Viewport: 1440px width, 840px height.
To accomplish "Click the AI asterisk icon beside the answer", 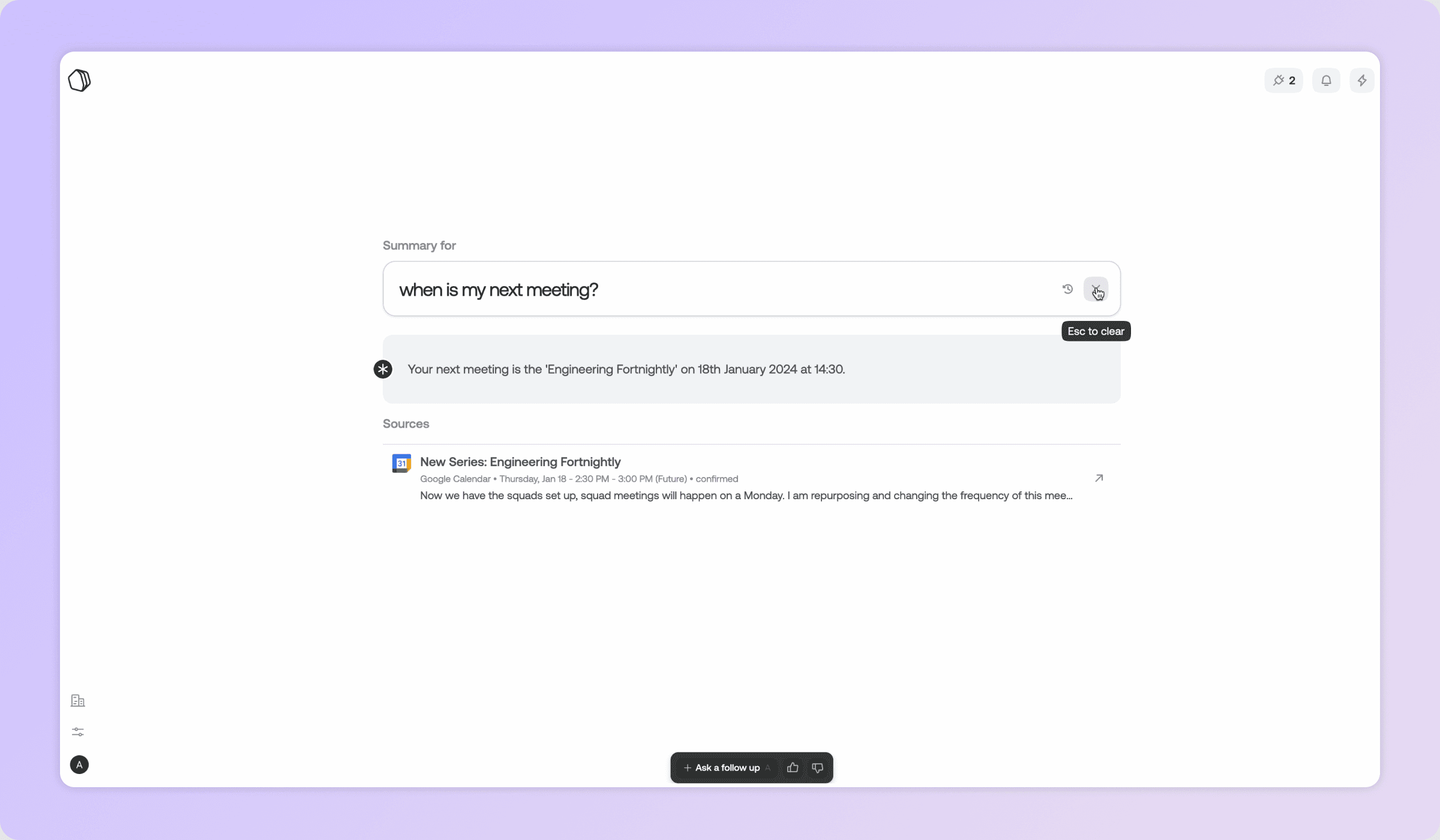I will [383, 369].
